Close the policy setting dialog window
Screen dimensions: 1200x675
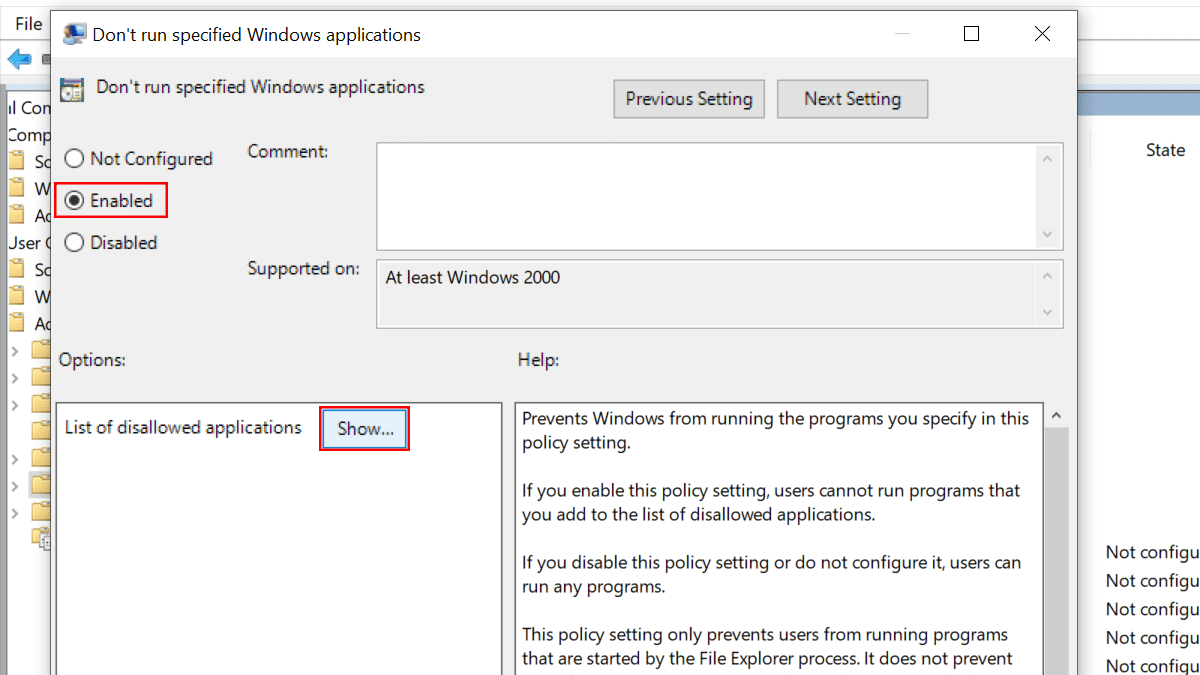tap(1042, 34)
